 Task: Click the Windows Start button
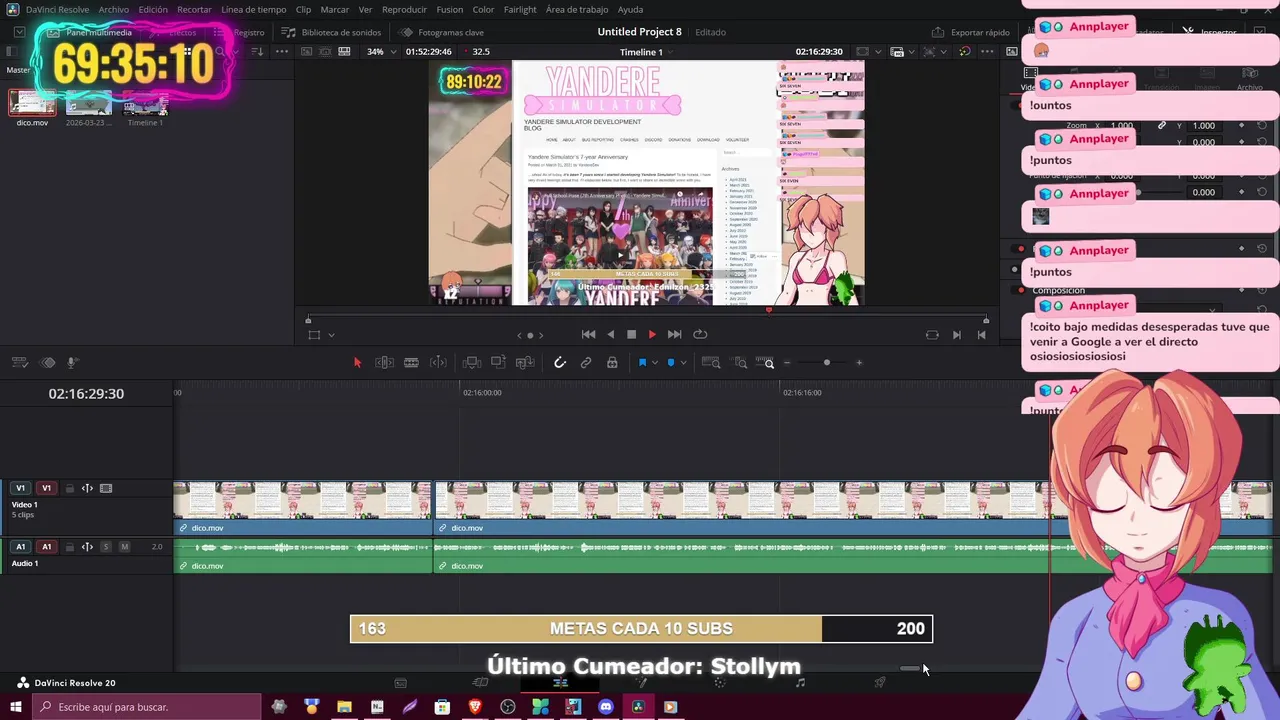pyautogui.click(x=16, y=707)
